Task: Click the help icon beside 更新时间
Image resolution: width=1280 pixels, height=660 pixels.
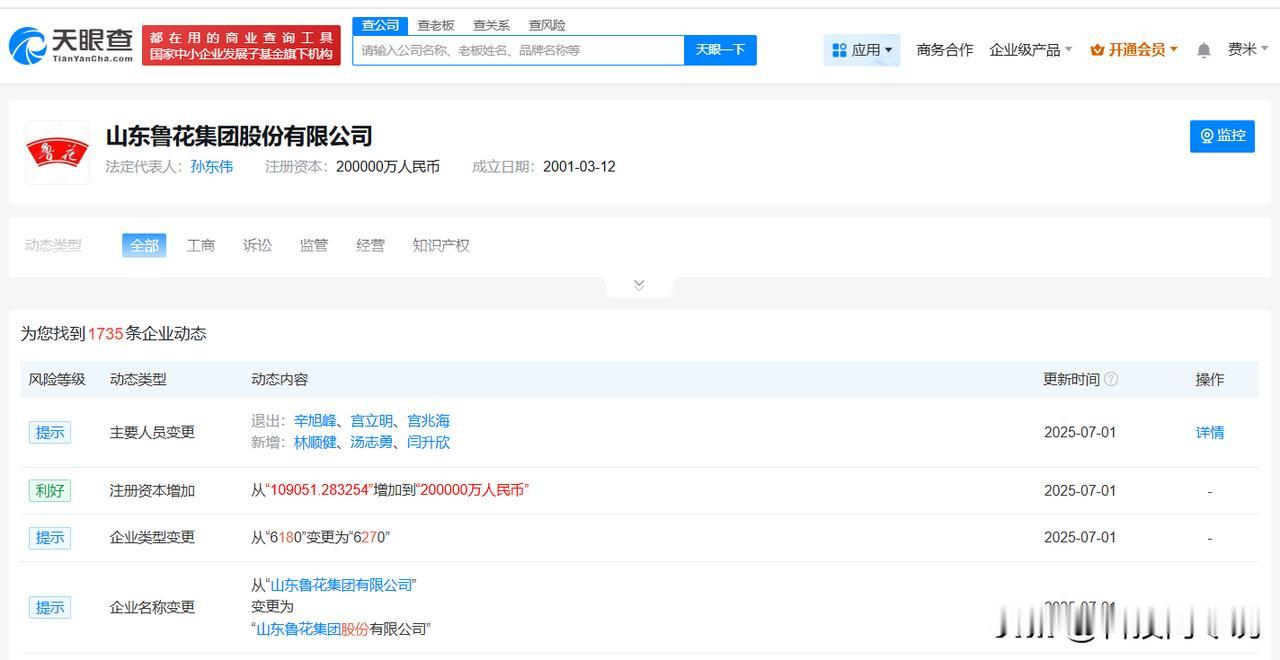Action: [1111, 379]
